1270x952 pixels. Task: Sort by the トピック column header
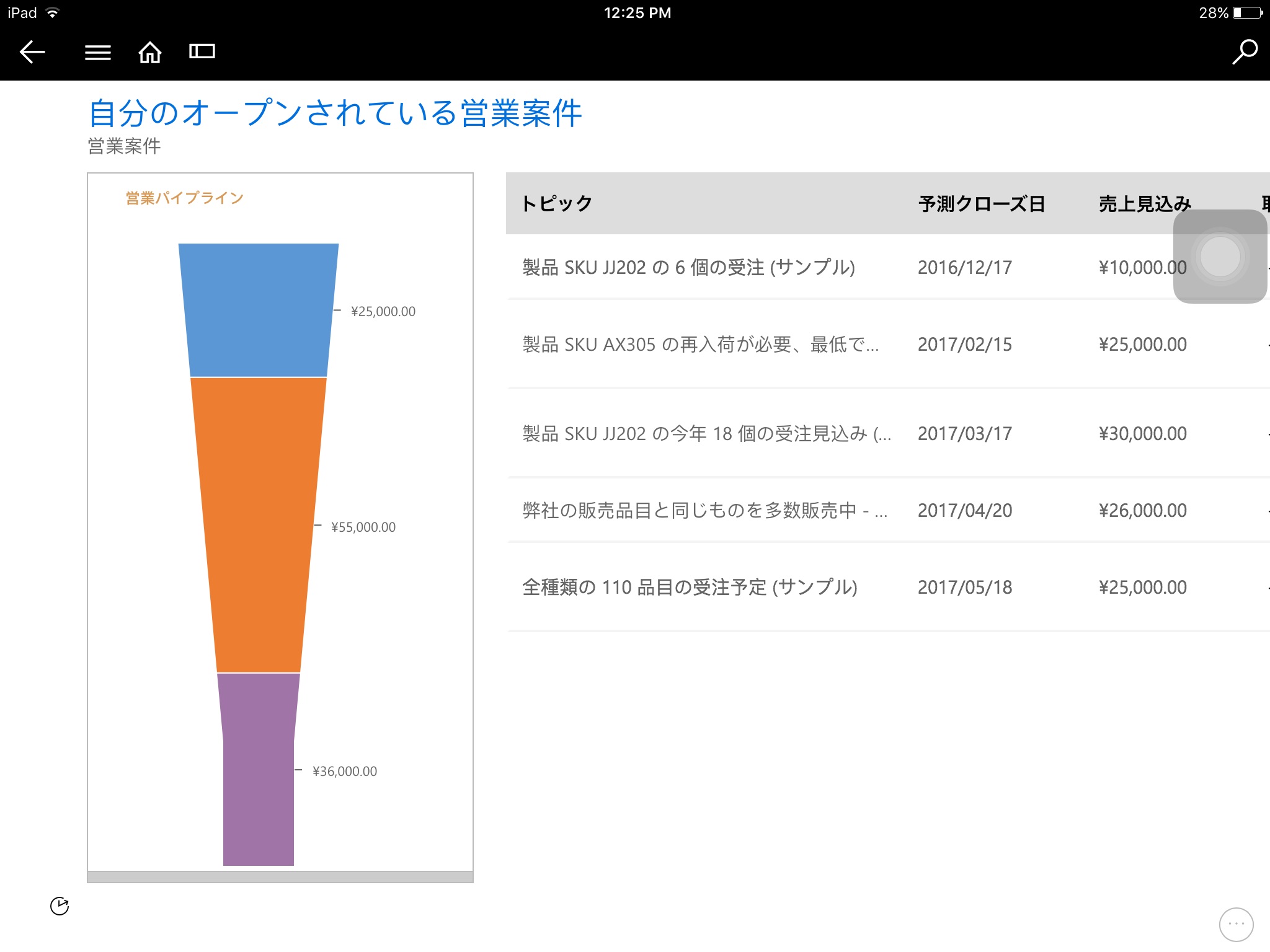pos(557,203)
